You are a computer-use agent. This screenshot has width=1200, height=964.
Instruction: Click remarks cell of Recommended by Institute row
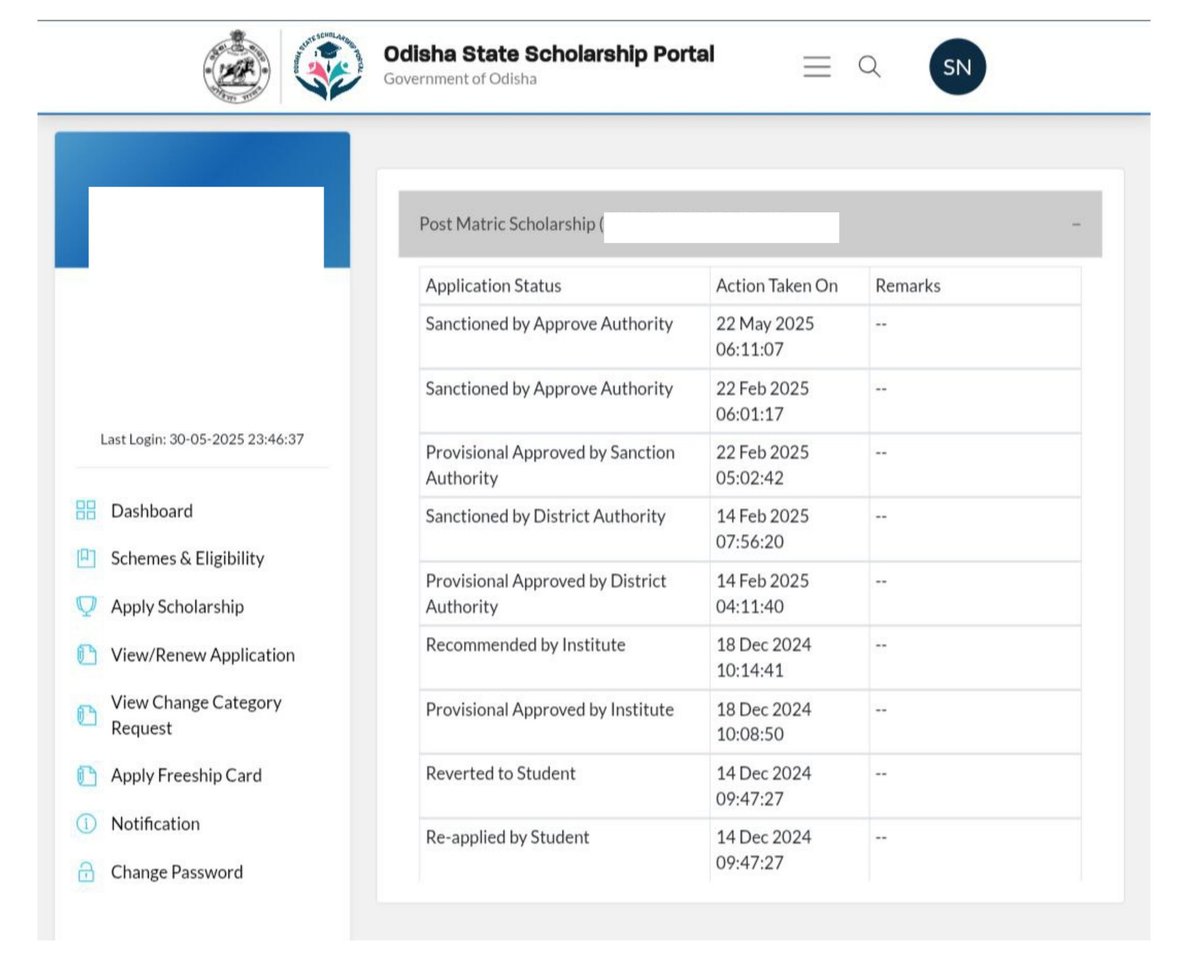click(975, 658)
